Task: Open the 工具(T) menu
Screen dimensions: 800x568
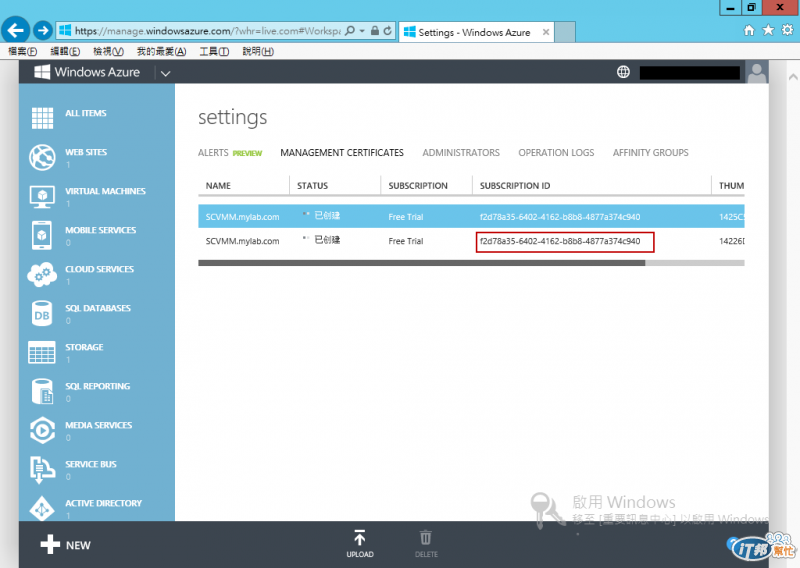Action: (214, 51)
